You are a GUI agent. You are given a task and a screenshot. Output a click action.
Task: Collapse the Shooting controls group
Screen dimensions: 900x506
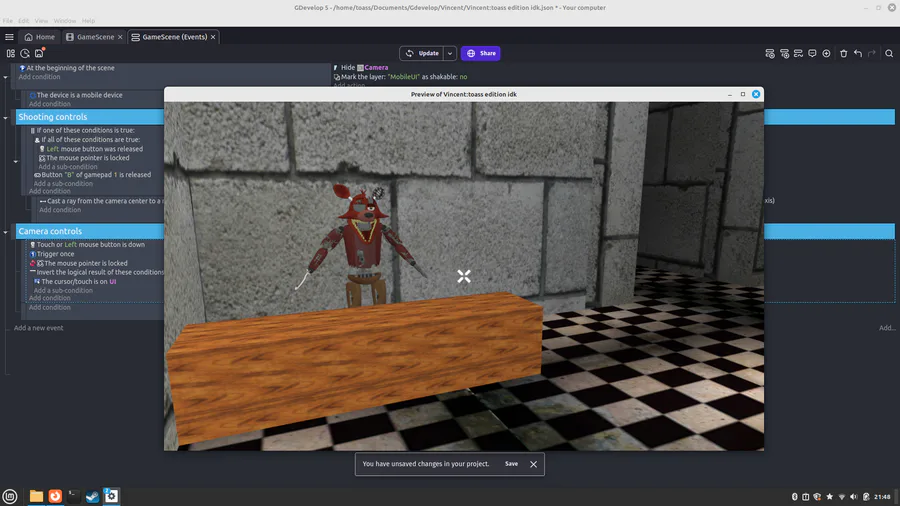click(6, 118)
